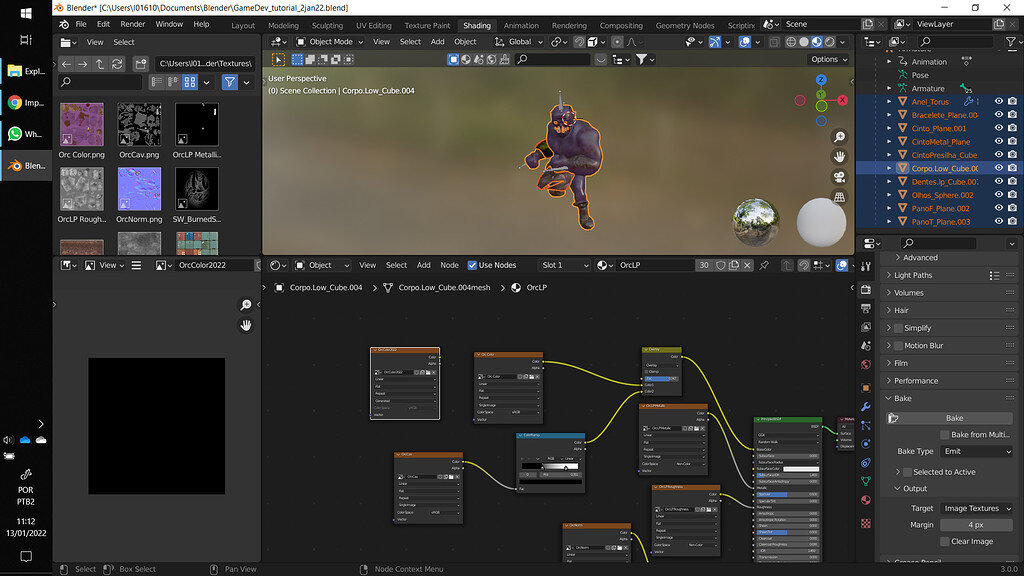Switch to the Layout workspace tab

243,25
